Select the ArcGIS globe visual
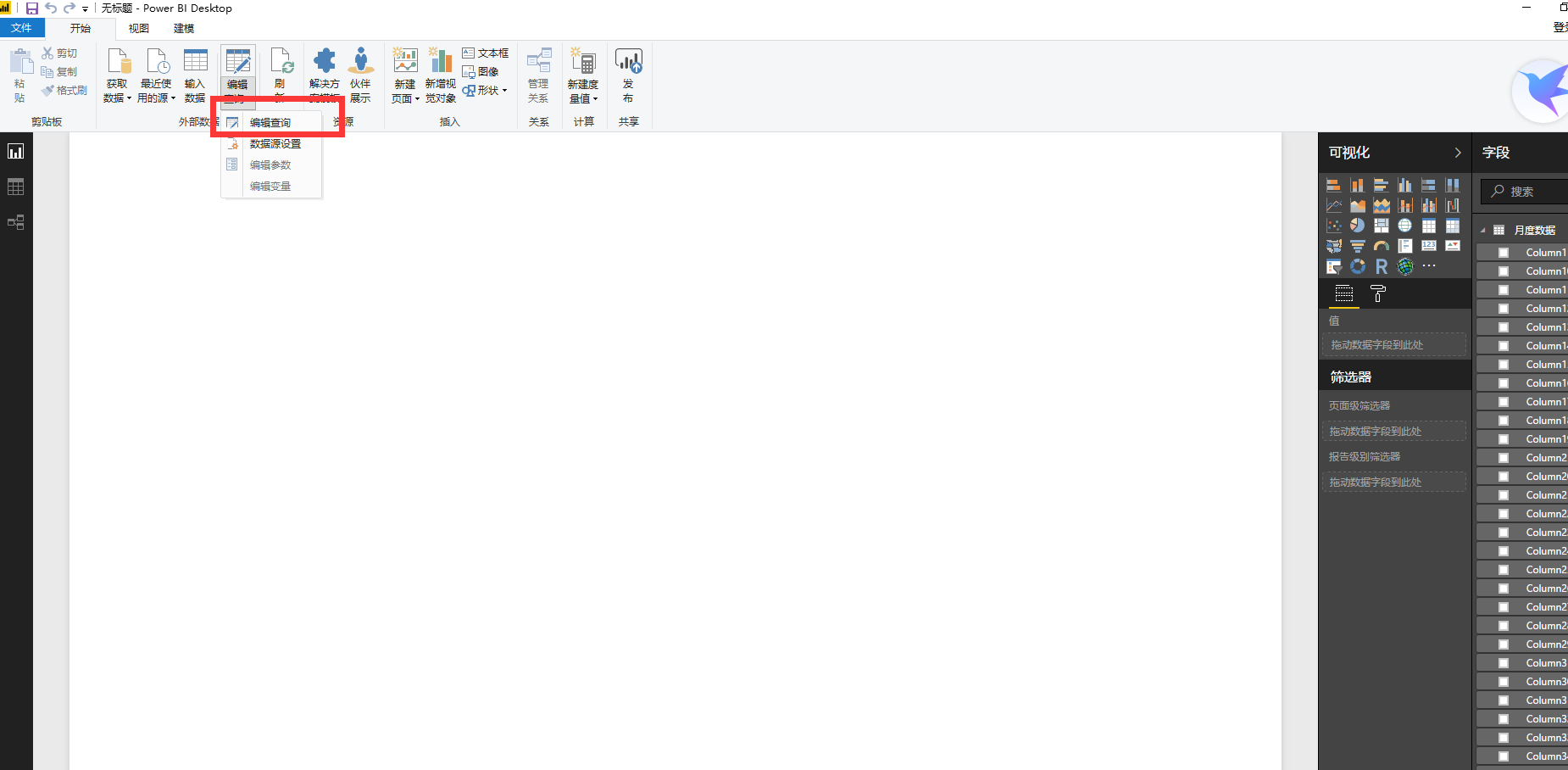Viewport: 1568px width, 770px height. click(1405, 266)
